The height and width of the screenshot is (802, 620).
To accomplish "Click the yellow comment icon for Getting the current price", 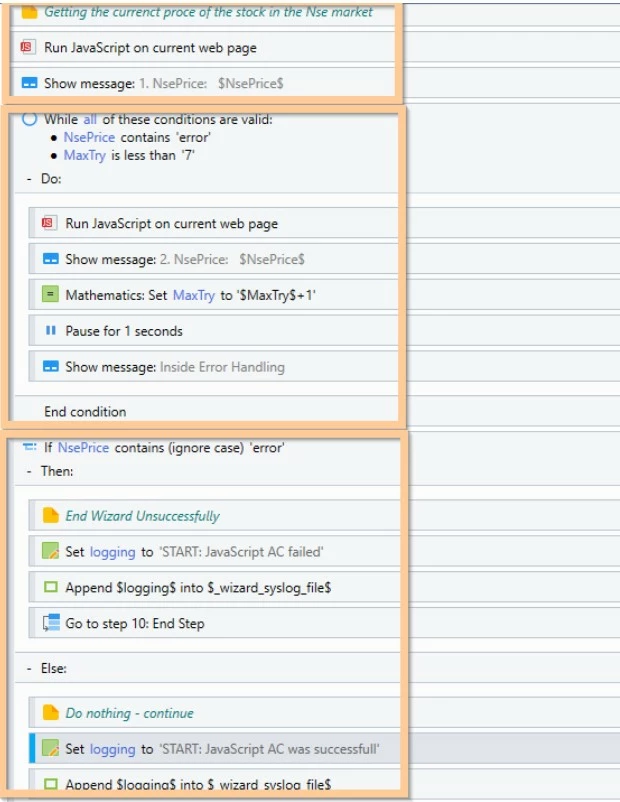I will 29,12.
